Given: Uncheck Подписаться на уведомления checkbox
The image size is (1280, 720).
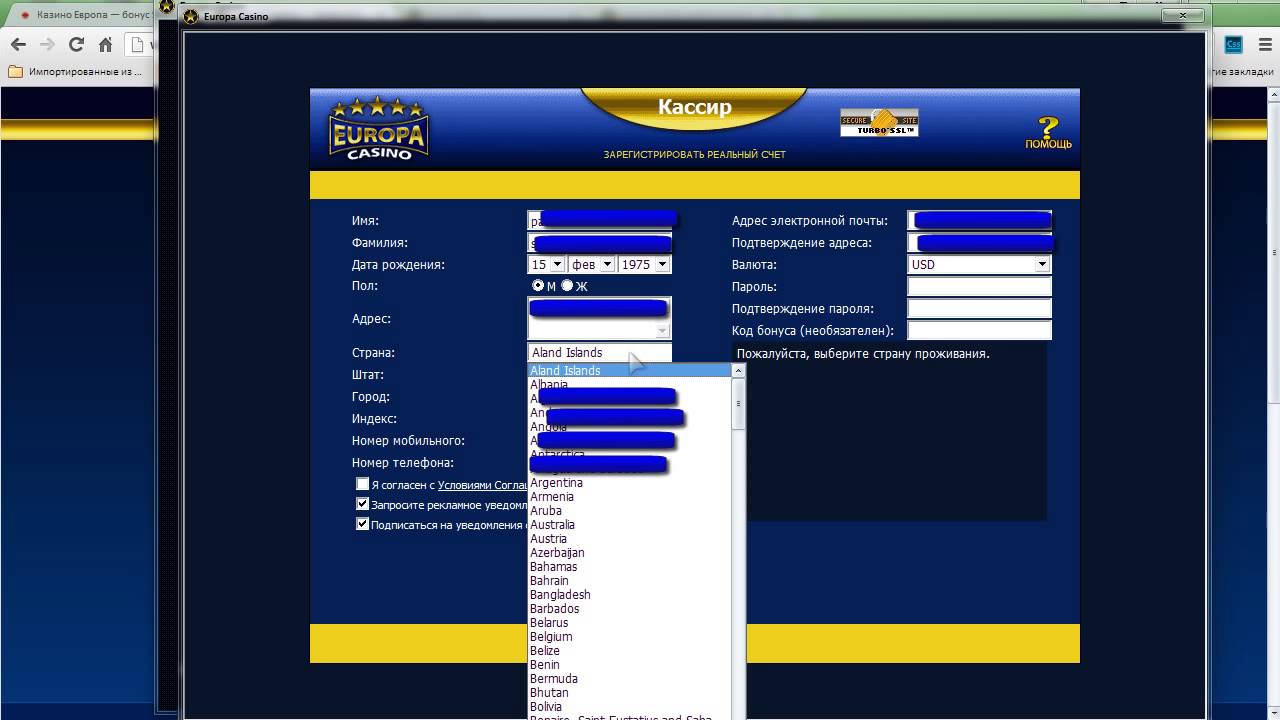Looking at the screenshot, I should [363, 524].
